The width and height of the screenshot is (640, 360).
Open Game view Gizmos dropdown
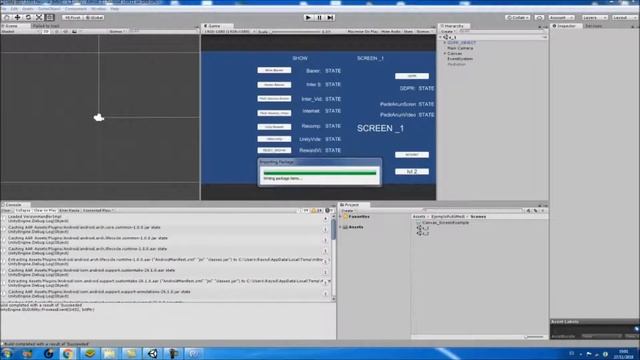pyautogui.click(x=424, y=31)
